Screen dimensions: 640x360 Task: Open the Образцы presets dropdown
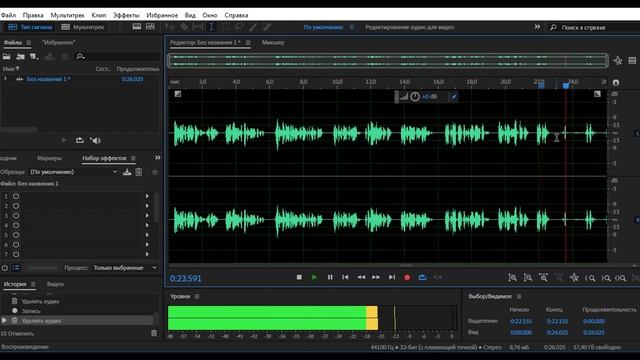pyautogui.click(x=74, y=172)
